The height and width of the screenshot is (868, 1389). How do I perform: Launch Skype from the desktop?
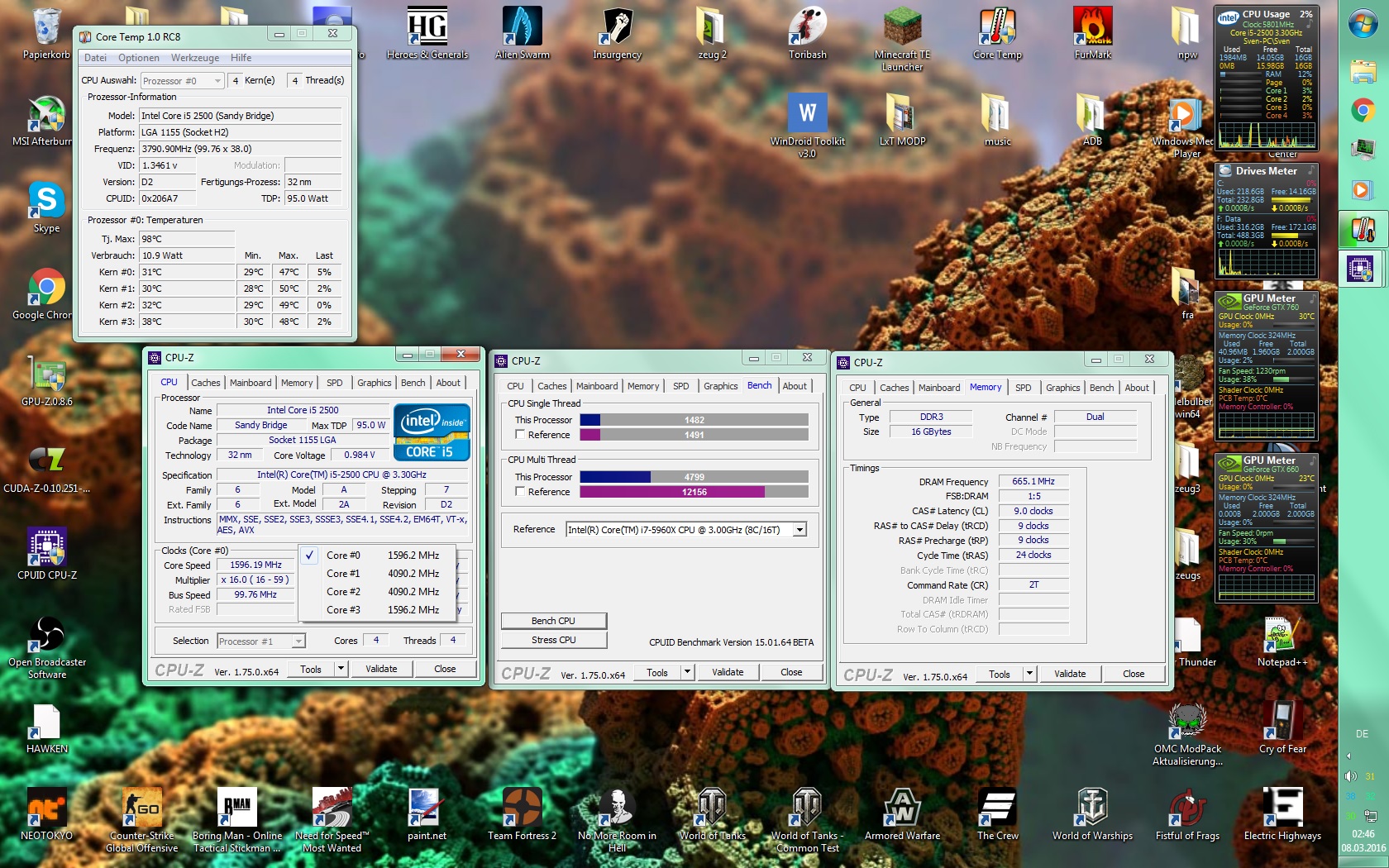46,207
